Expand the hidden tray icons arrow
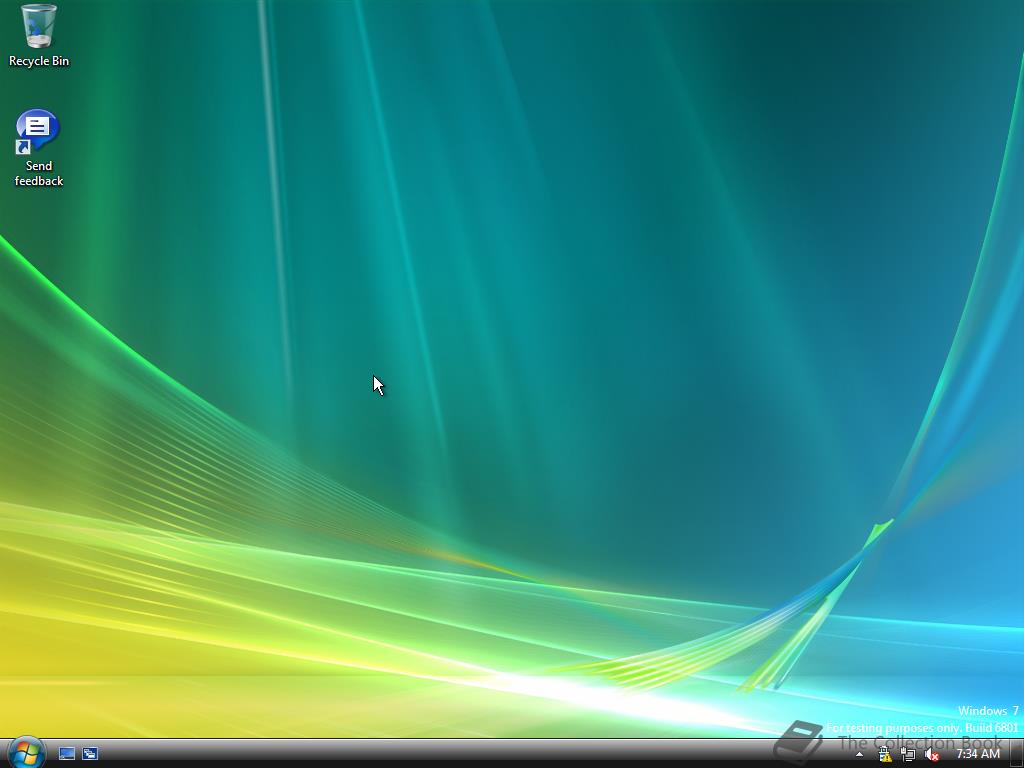1024x768 pixels. [859, 754]
